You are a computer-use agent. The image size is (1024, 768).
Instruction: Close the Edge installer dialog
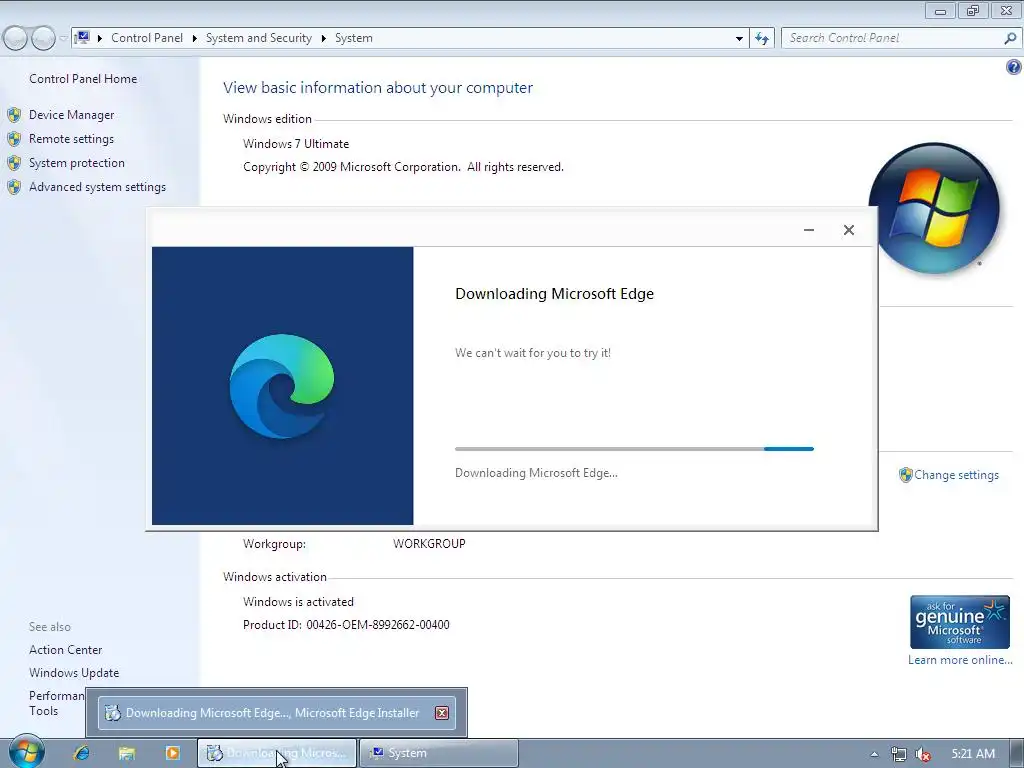848,230
